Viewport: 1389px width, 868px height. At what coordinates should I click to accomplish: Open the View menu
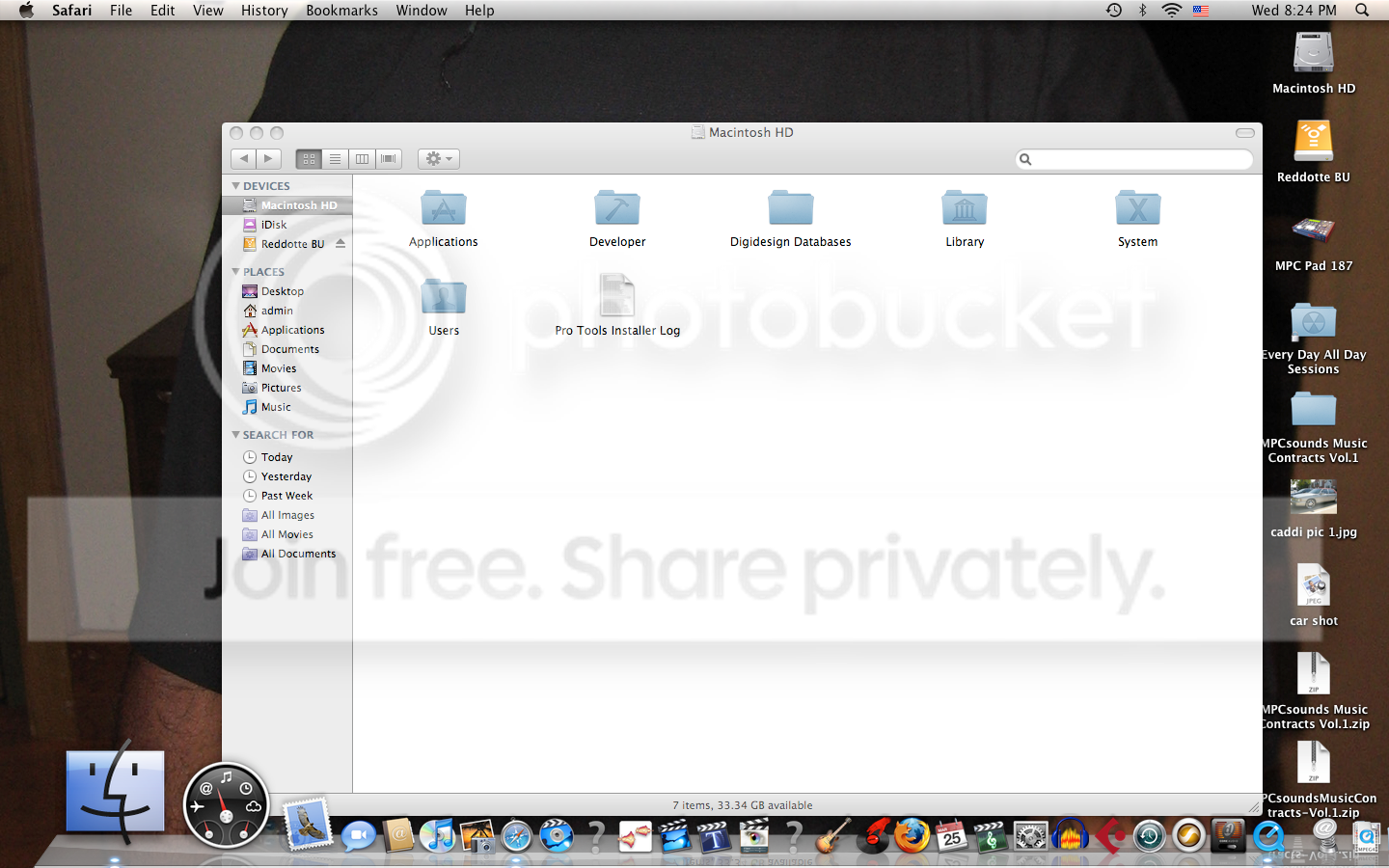click(x=208, y=11)
